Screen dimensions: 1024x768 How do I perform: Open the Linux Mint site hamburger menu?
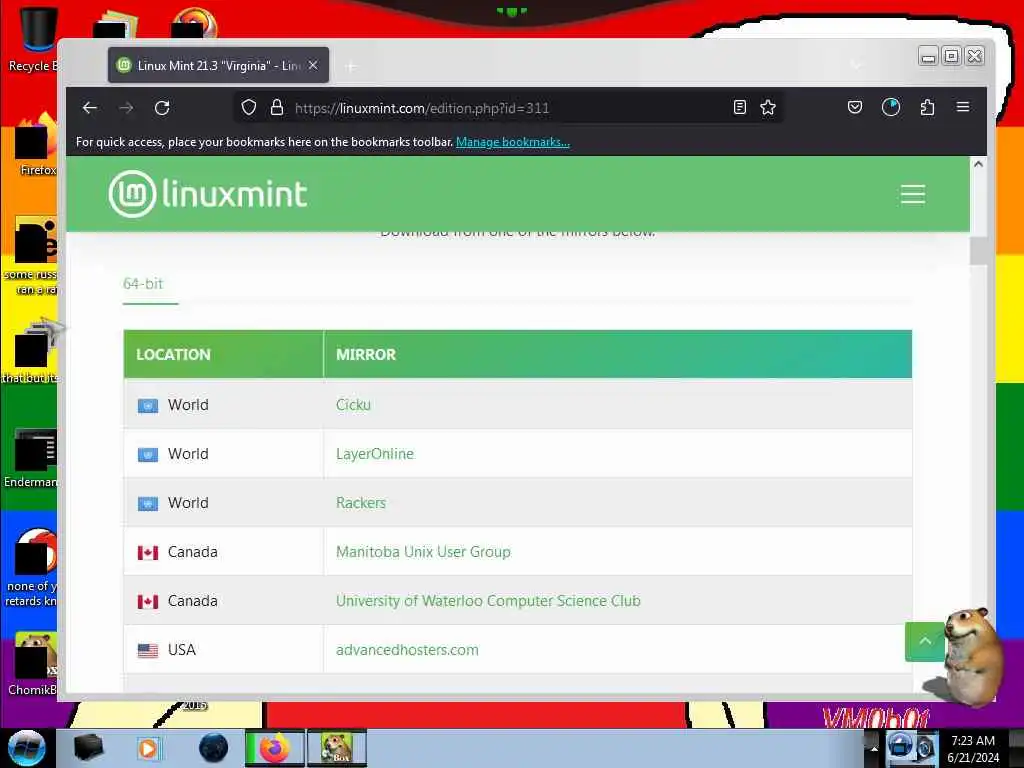(912, 194)
